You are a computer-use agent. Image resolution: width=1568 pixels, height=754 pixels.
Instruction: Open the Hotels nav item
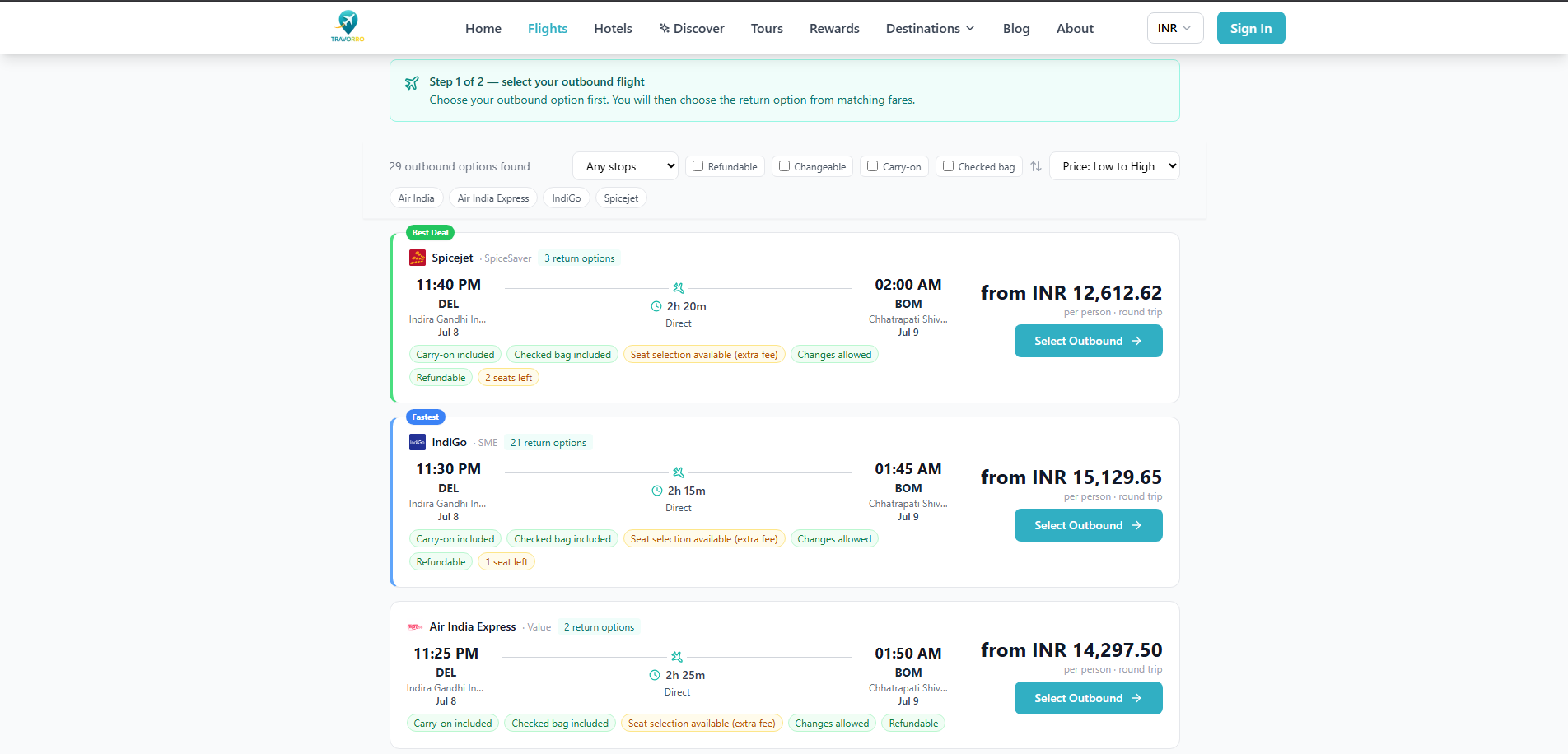point(614,28)
